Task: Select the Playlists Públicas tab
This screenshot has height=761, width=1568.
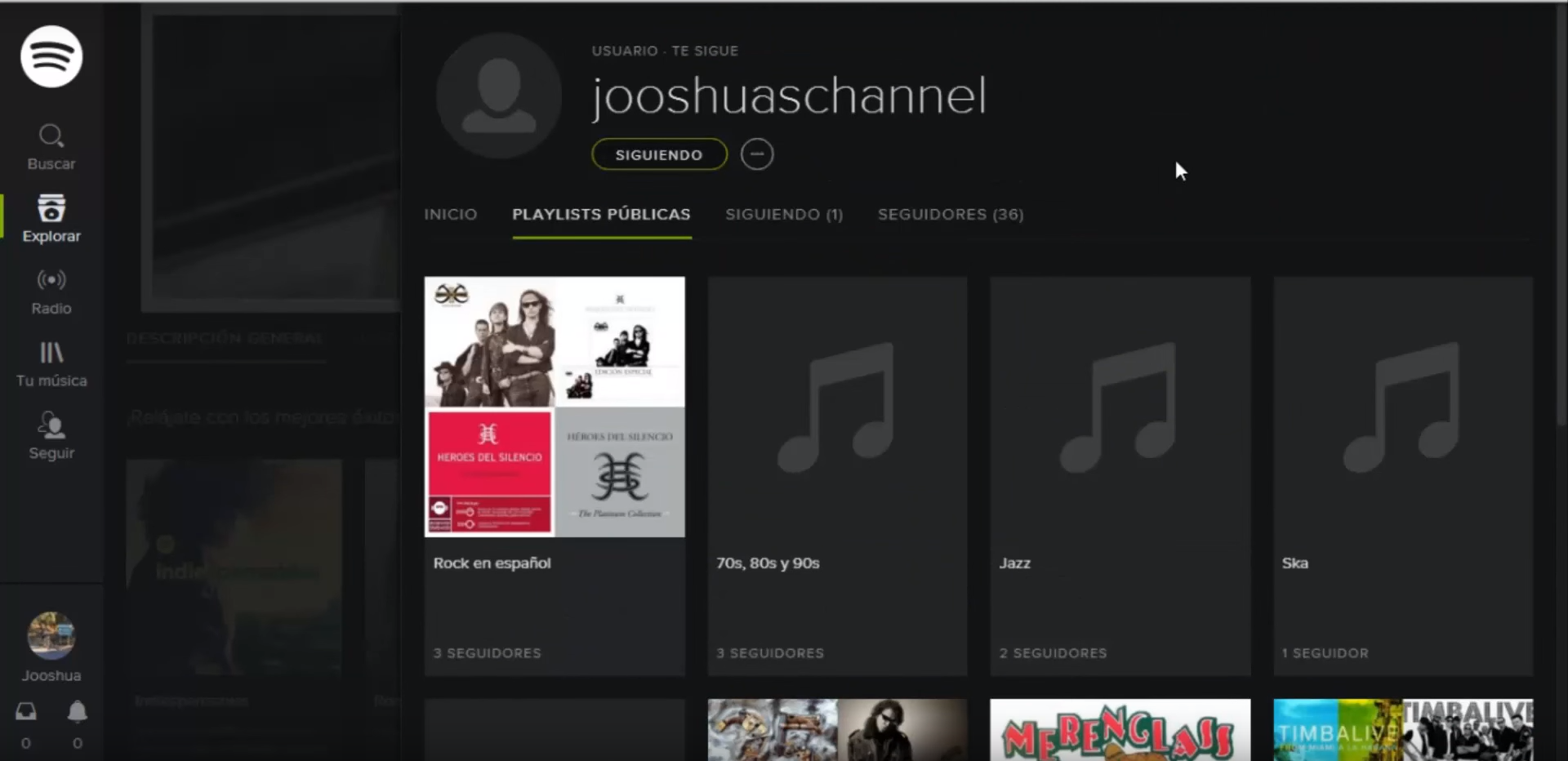Action: (x=601, y=214)
